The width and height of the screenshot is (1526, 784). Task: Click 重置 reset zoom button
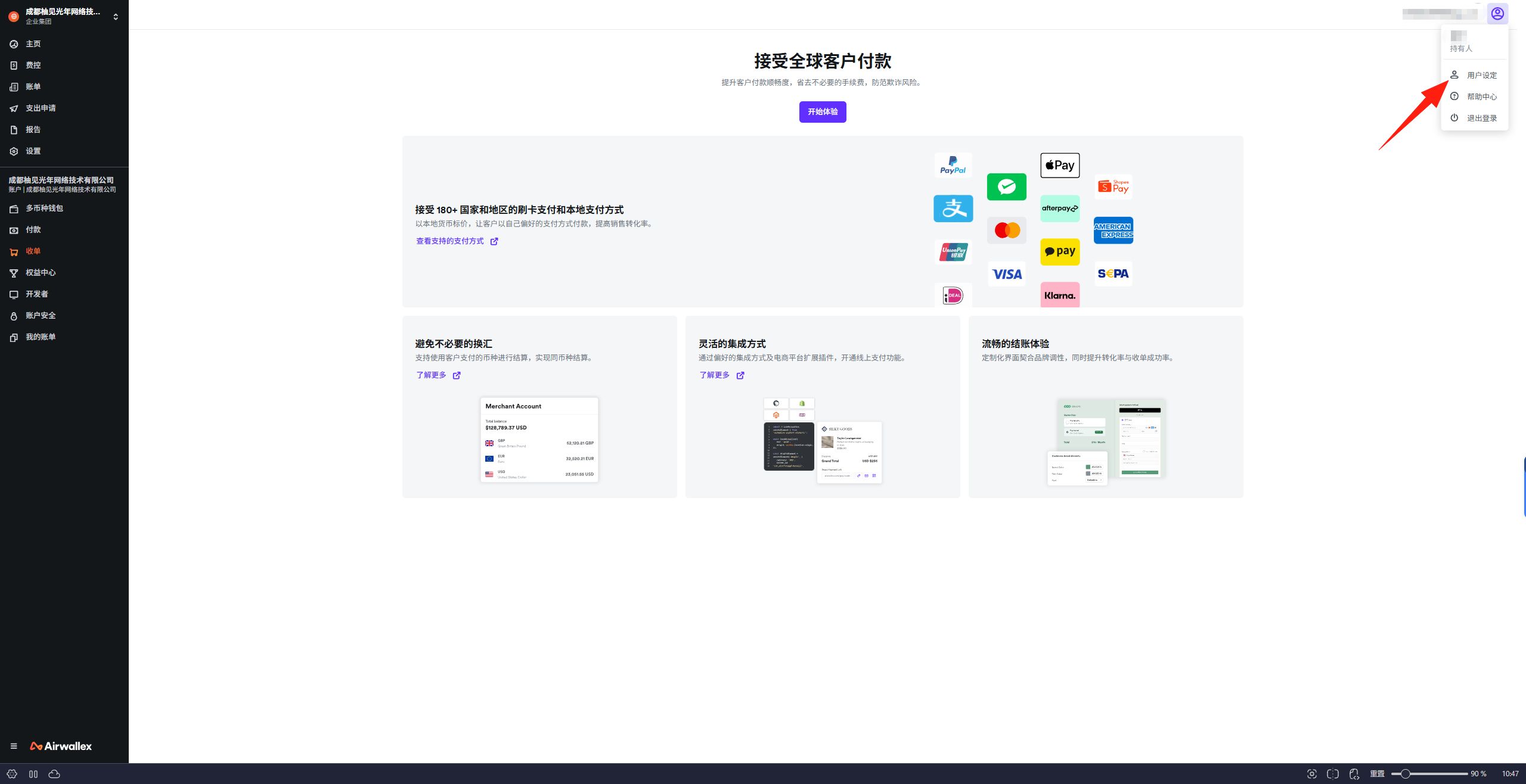point(1377,774)
